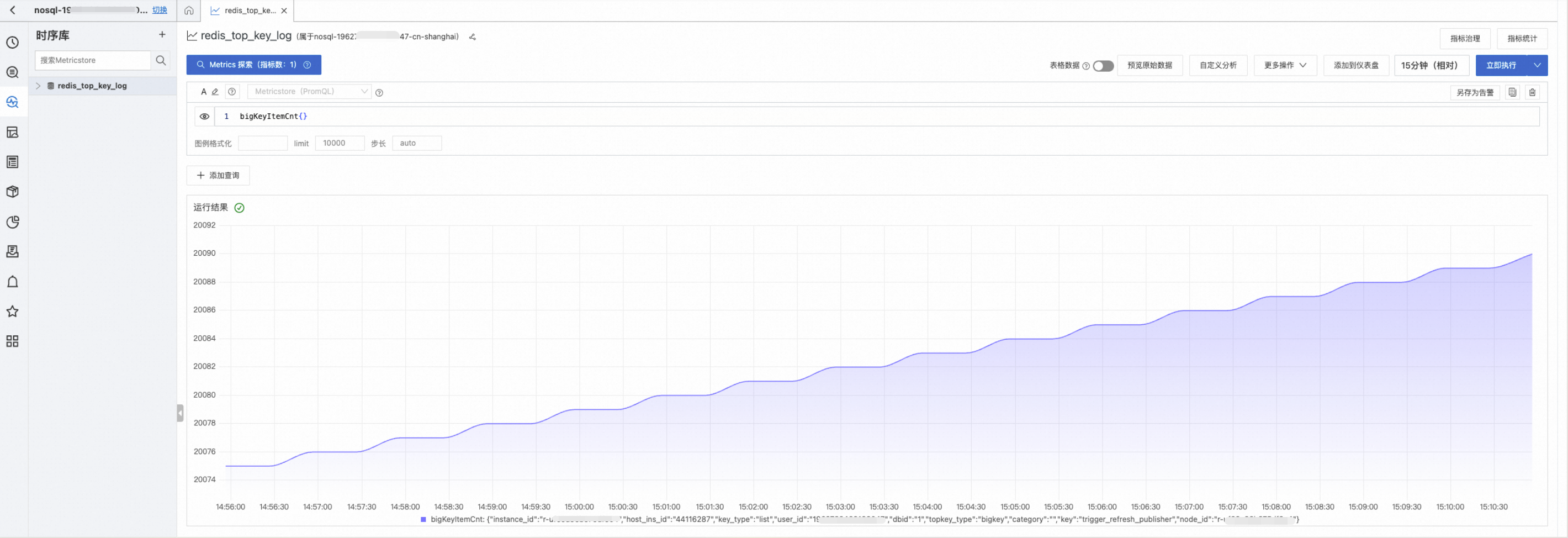
Task: Go back using the left arrow
Action: [x=13, y=10]
